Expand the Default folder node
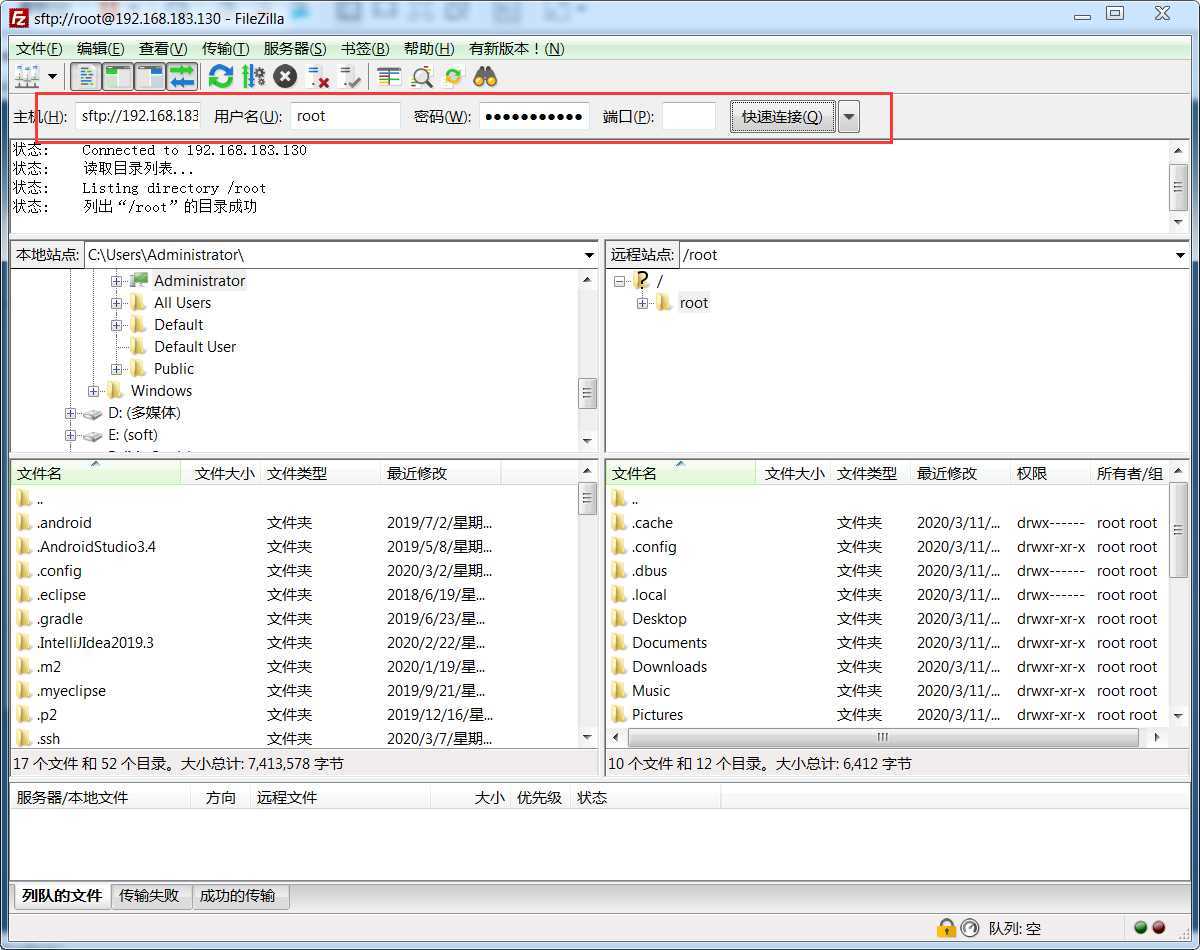1200x950 pixels. (117, 325)
